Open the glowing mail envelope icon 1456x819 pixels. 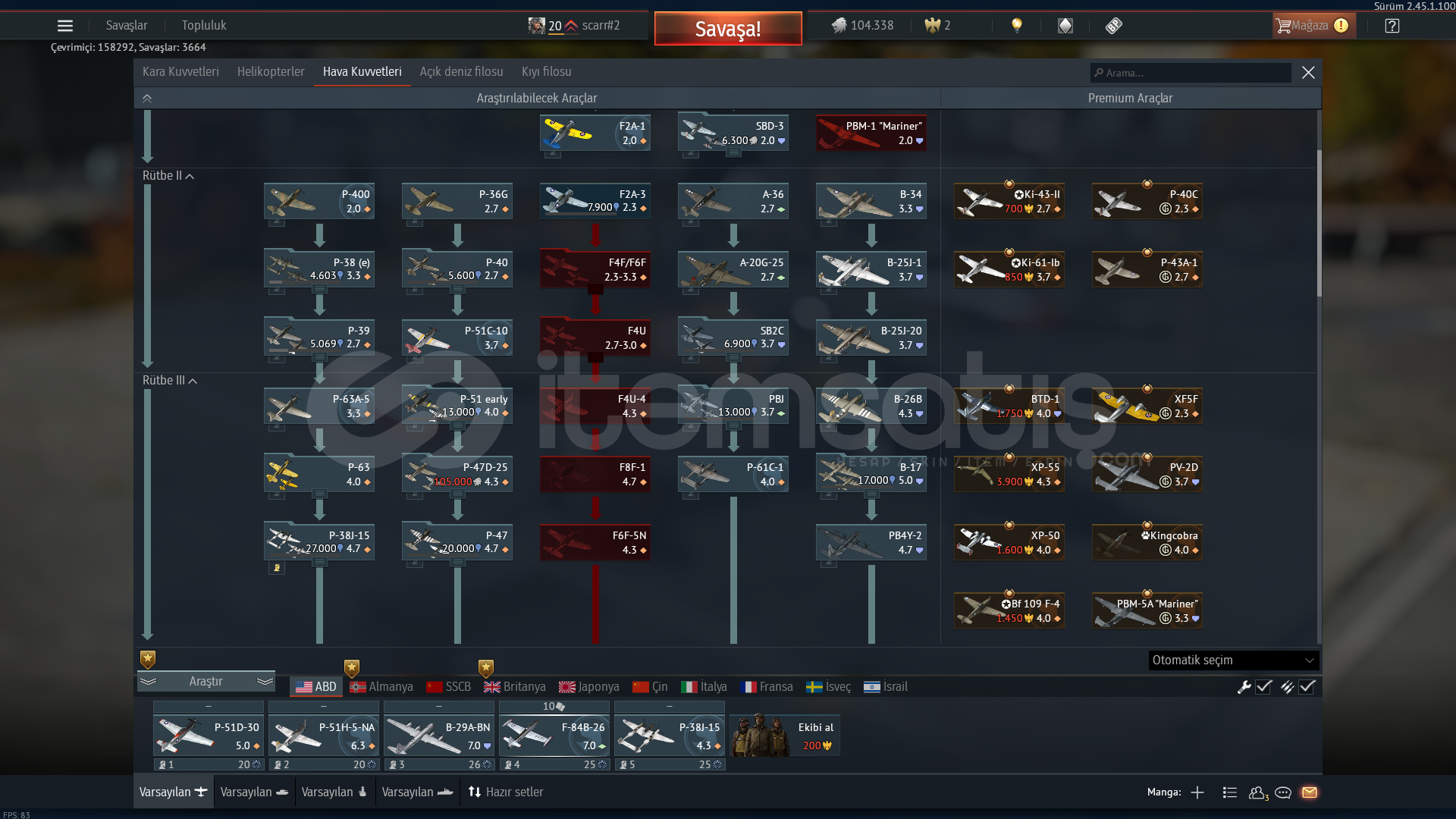tap(1310, 792)
